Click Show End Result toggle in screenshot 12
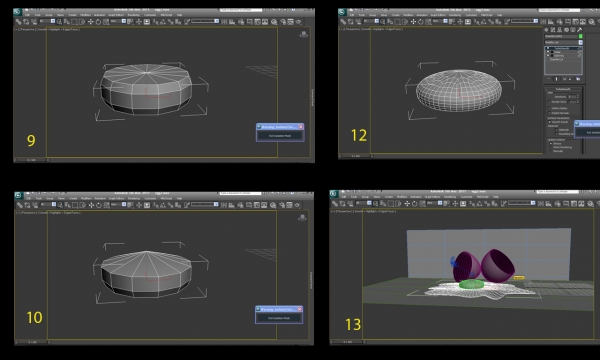600x360 pixels. (556, 79)
